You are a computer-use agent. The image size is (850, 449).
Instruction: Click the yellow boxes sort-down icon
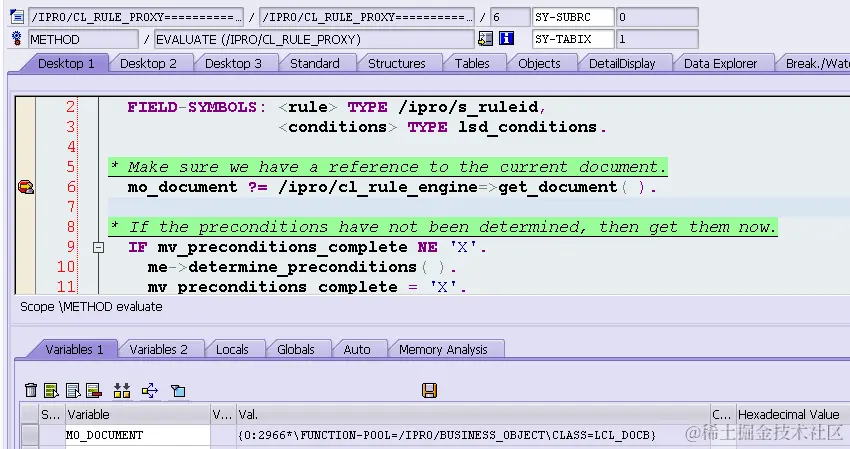pyautogui.click(x=122, y=390)
